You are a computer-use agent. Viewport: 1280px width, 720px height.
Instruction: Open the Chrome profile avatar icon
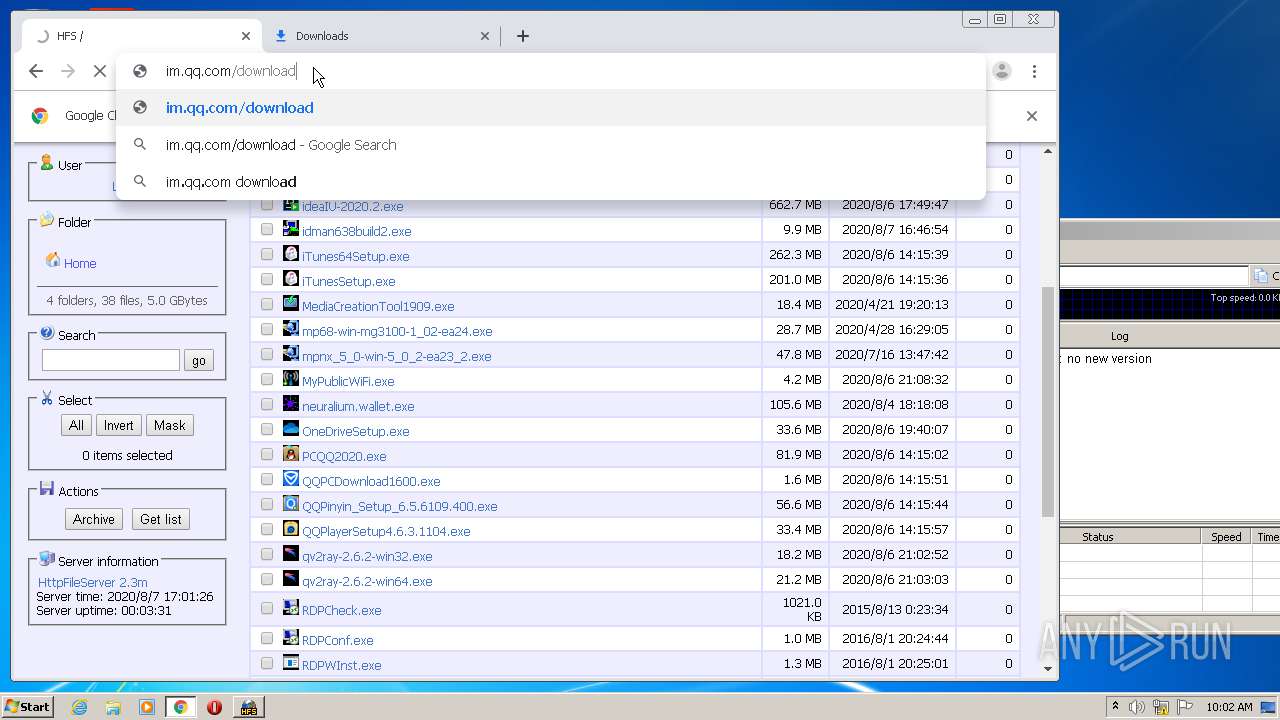[x=1001, y=71]
